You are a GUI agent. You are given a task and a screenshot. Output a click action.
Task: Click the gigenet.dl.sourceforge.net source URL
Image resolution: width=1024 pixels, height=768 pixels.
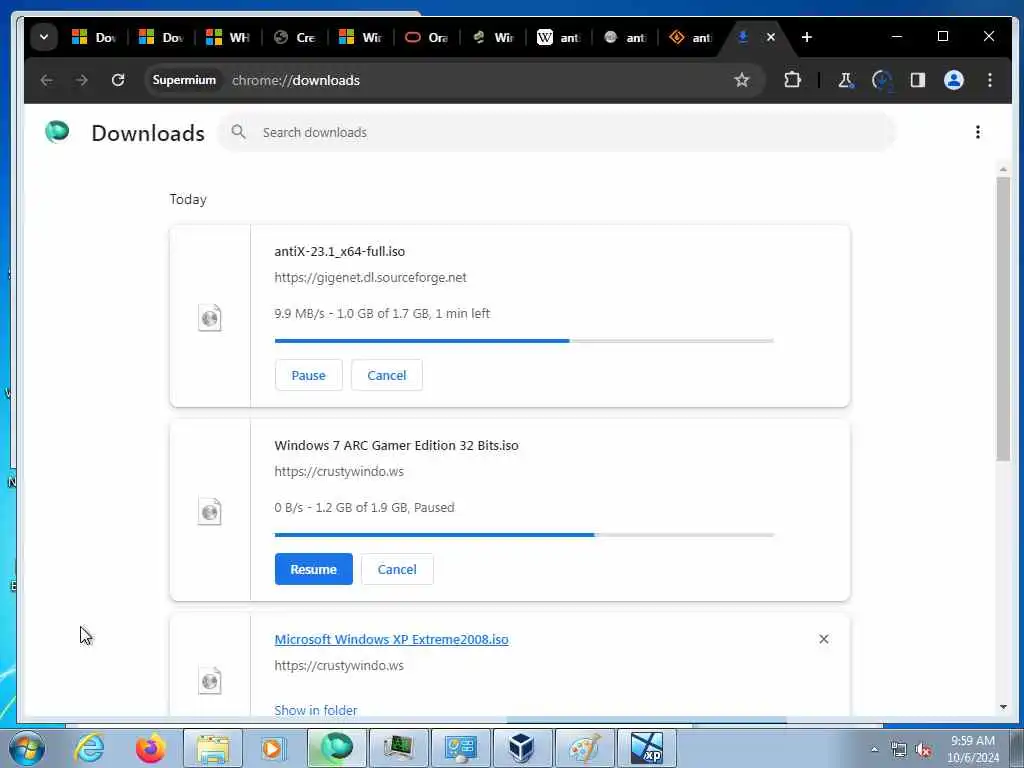pos(370,278)
